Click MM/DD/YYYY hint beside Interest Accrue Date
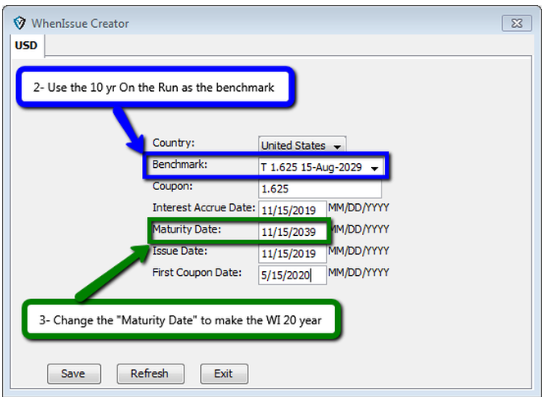The image size is (548, 402). [359, 208]
